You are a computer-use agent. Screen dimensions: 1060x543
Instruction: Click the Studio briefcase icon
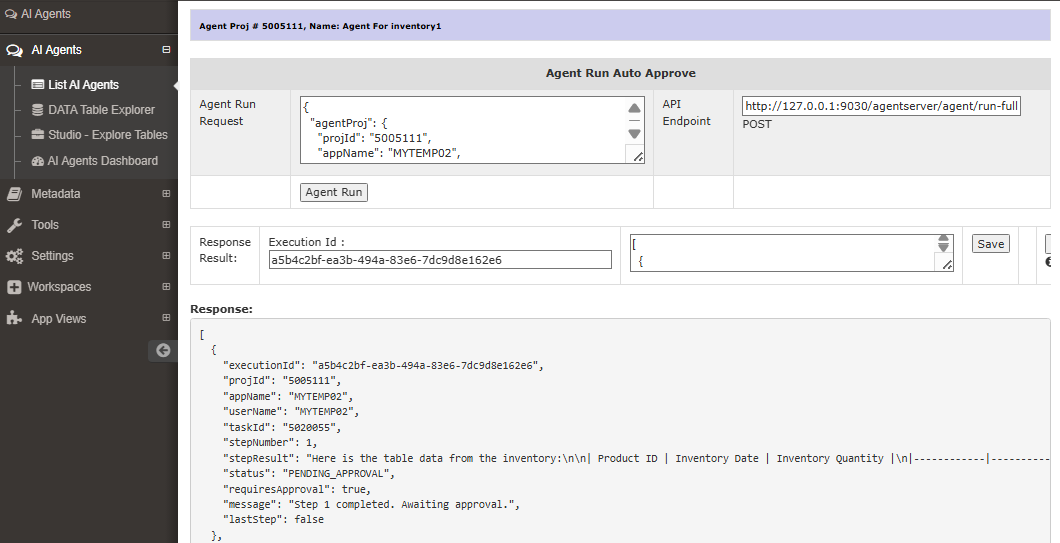(38, 135)
